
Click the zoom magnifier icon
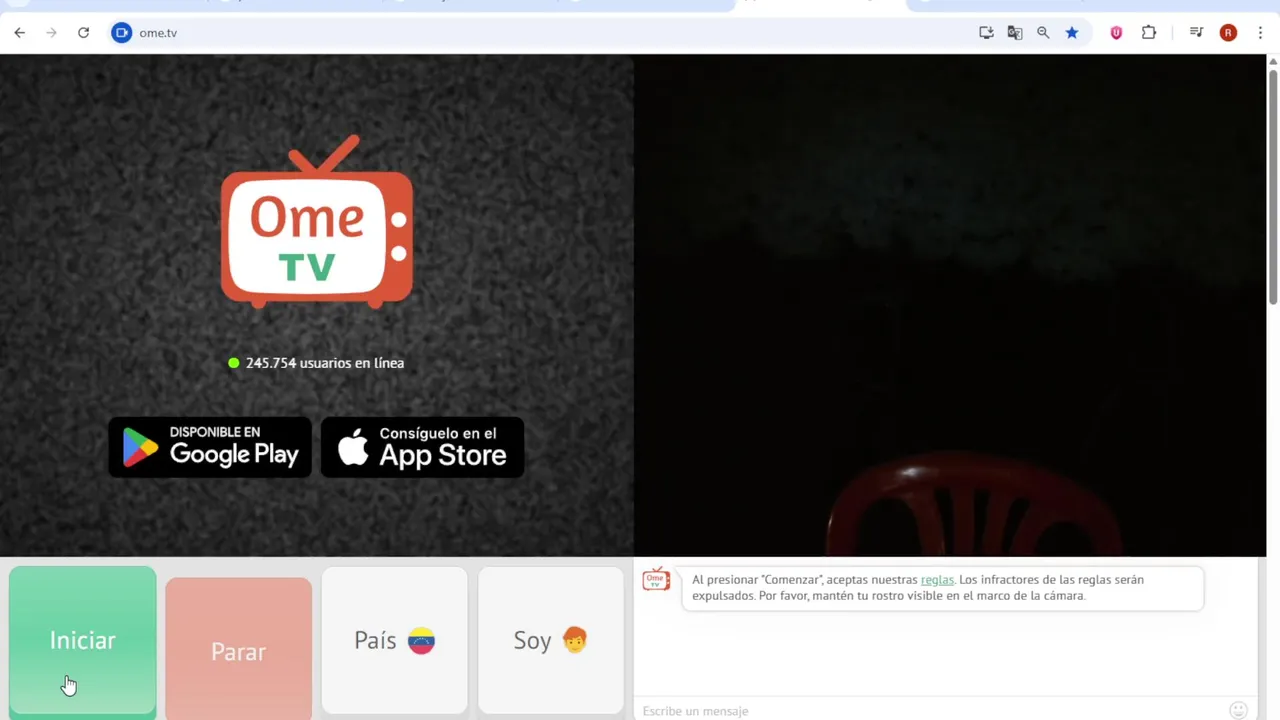coord(1043,33)
